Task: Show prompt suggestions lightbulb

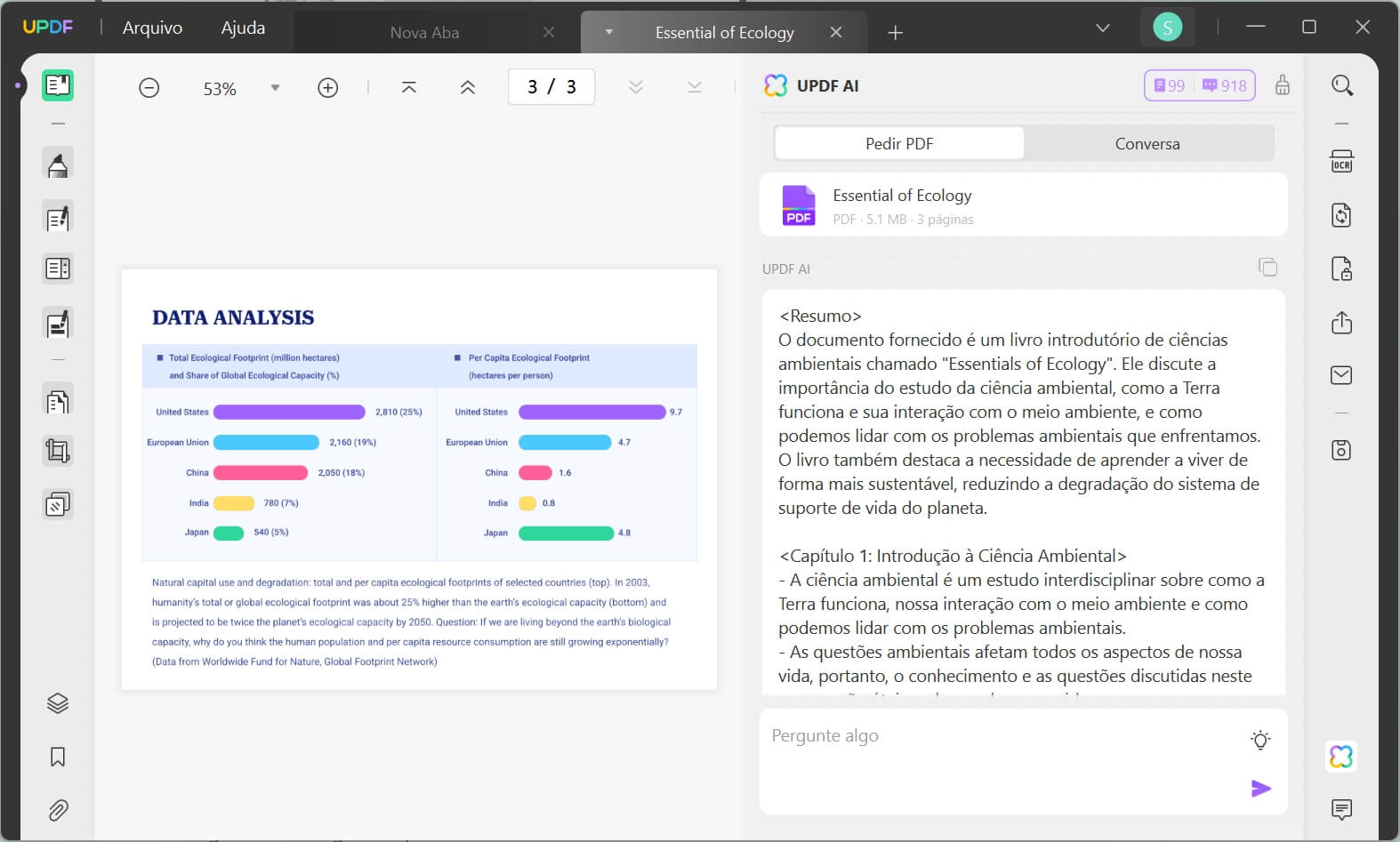Action: point(1260,740)
